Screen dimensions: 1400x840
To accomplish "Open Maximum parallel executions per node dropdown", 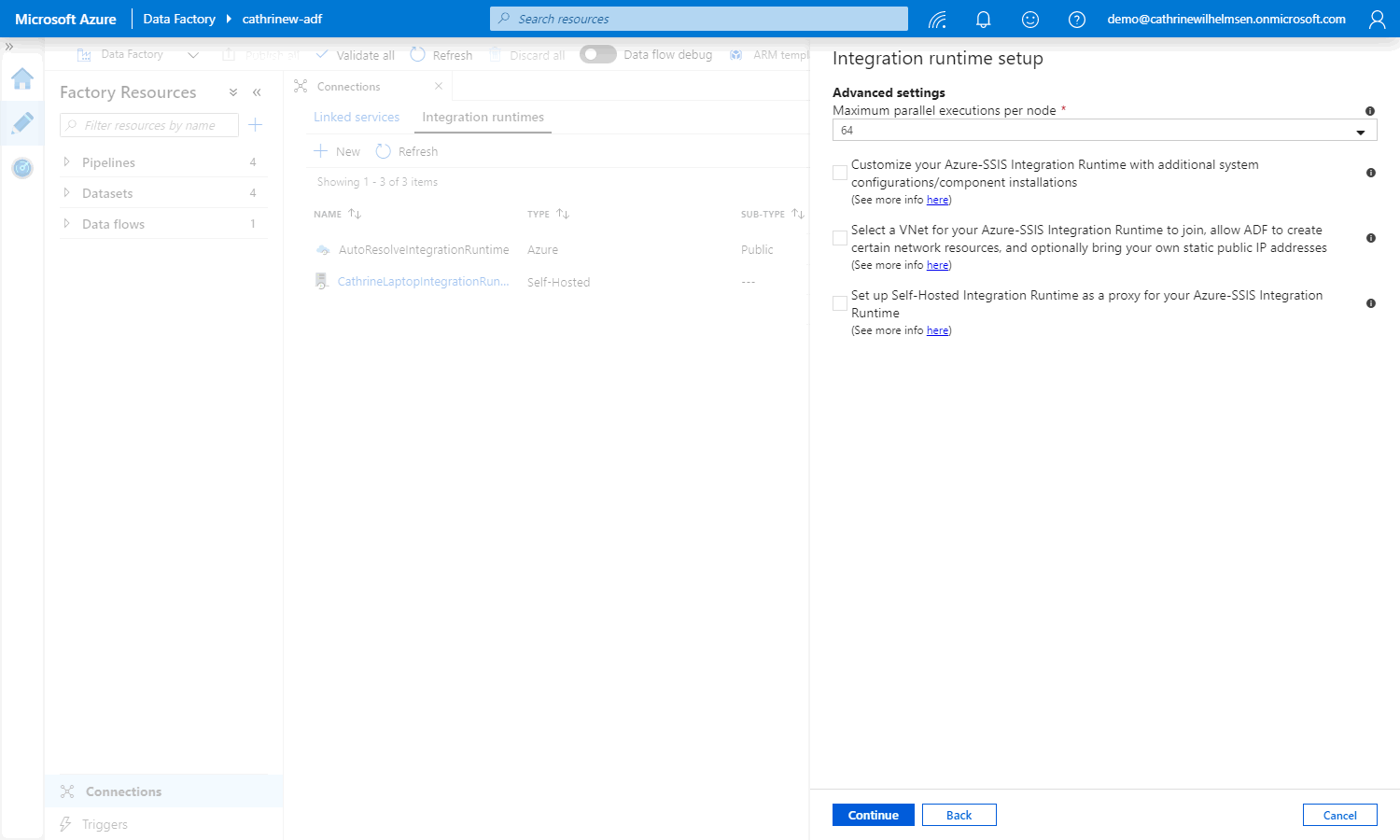I will click(1104, 131).
